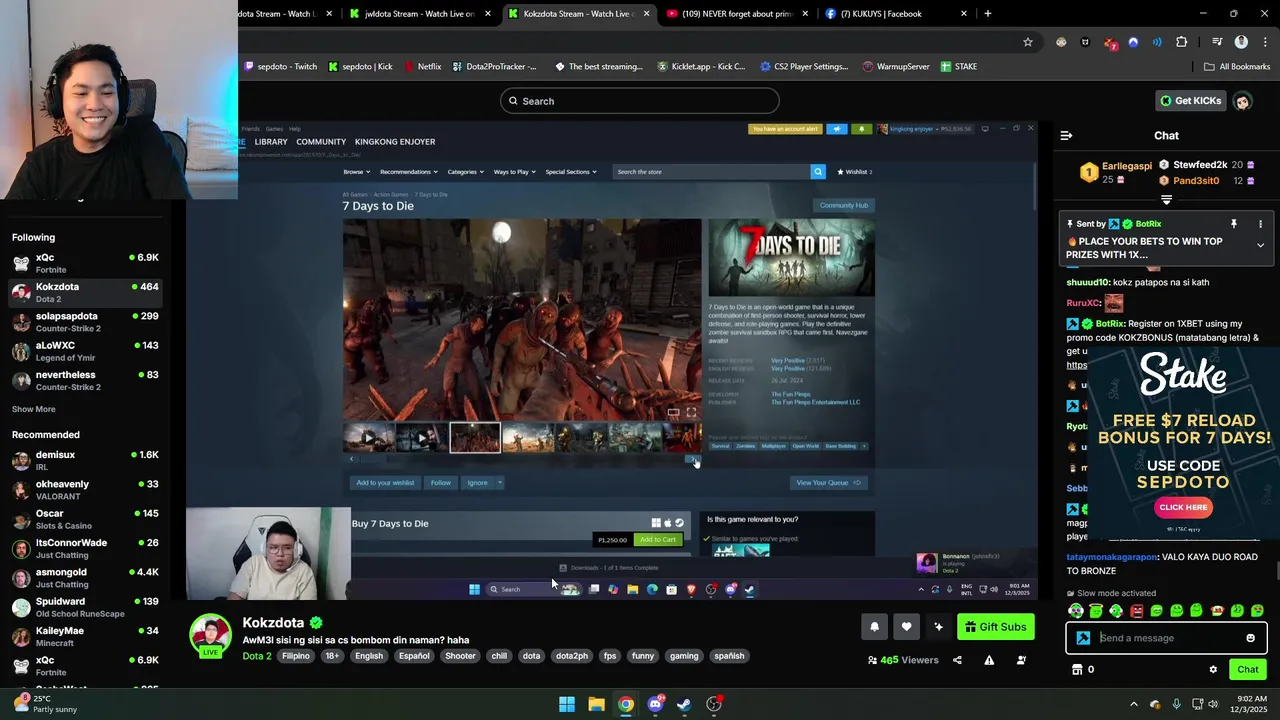This screenshot has width=1280, height=720.
Task: Click the Gift Subs button
Action: coord(995,627)
